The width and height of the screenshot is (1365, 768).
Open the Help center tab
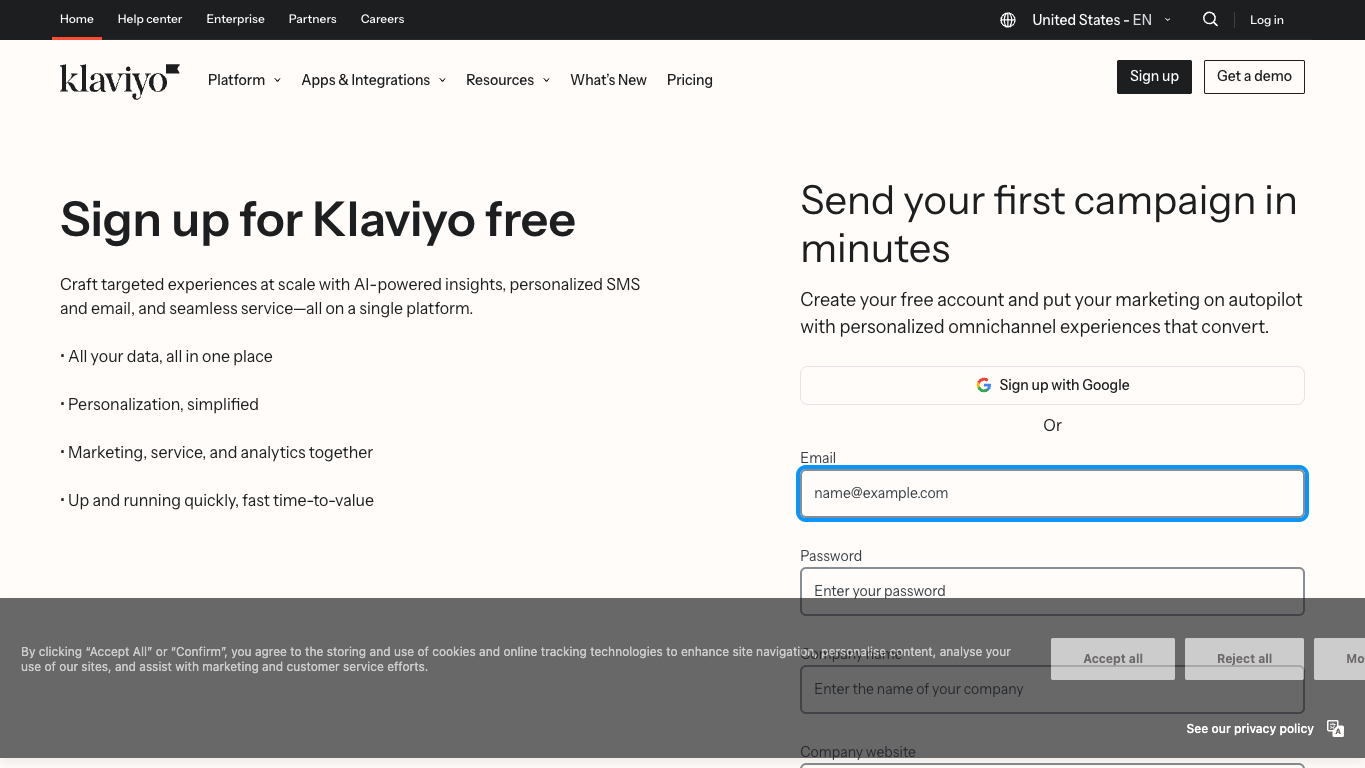tap(150, 19)
